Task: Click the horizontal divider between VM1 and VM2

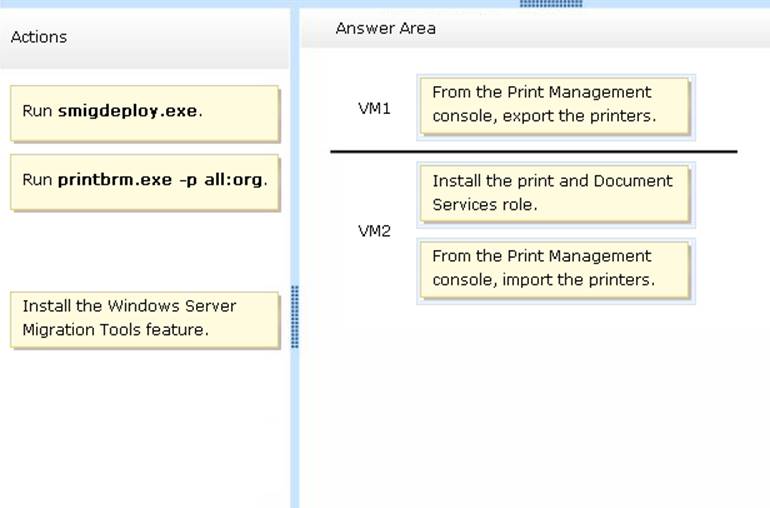Action: [533, 152]
